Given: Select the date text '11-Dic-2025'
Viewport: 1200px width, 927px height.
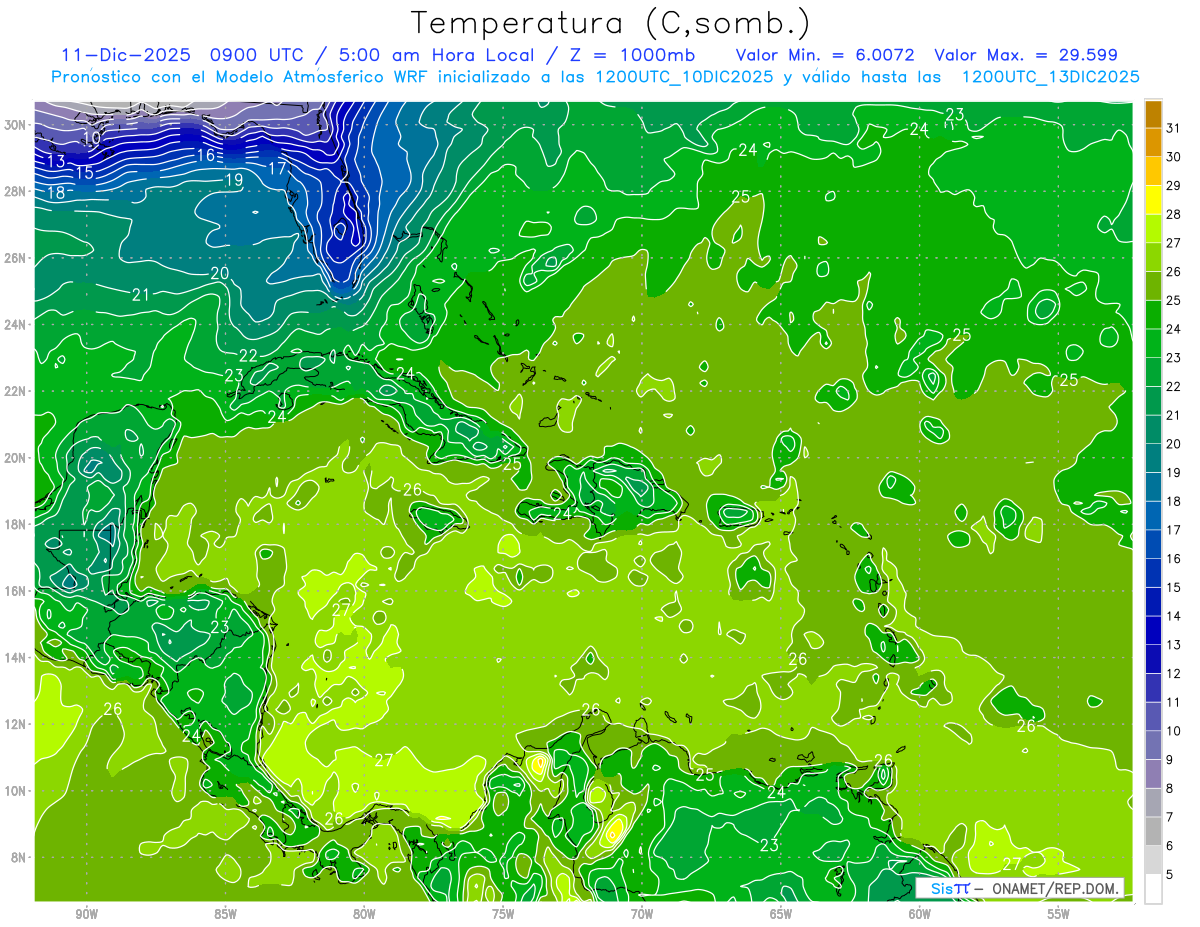Looking at the screenshot, I should coord(124,55).
